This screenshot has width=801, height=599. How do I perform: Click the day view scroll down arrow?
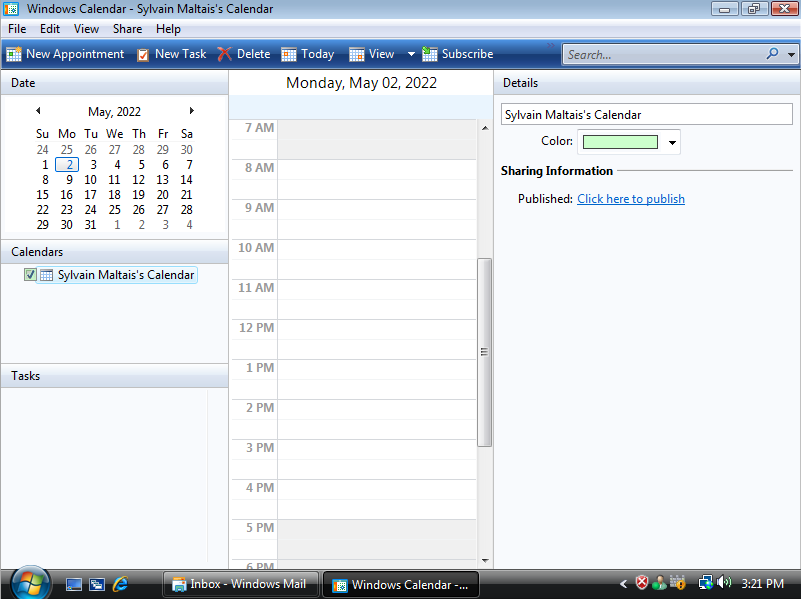485,561
